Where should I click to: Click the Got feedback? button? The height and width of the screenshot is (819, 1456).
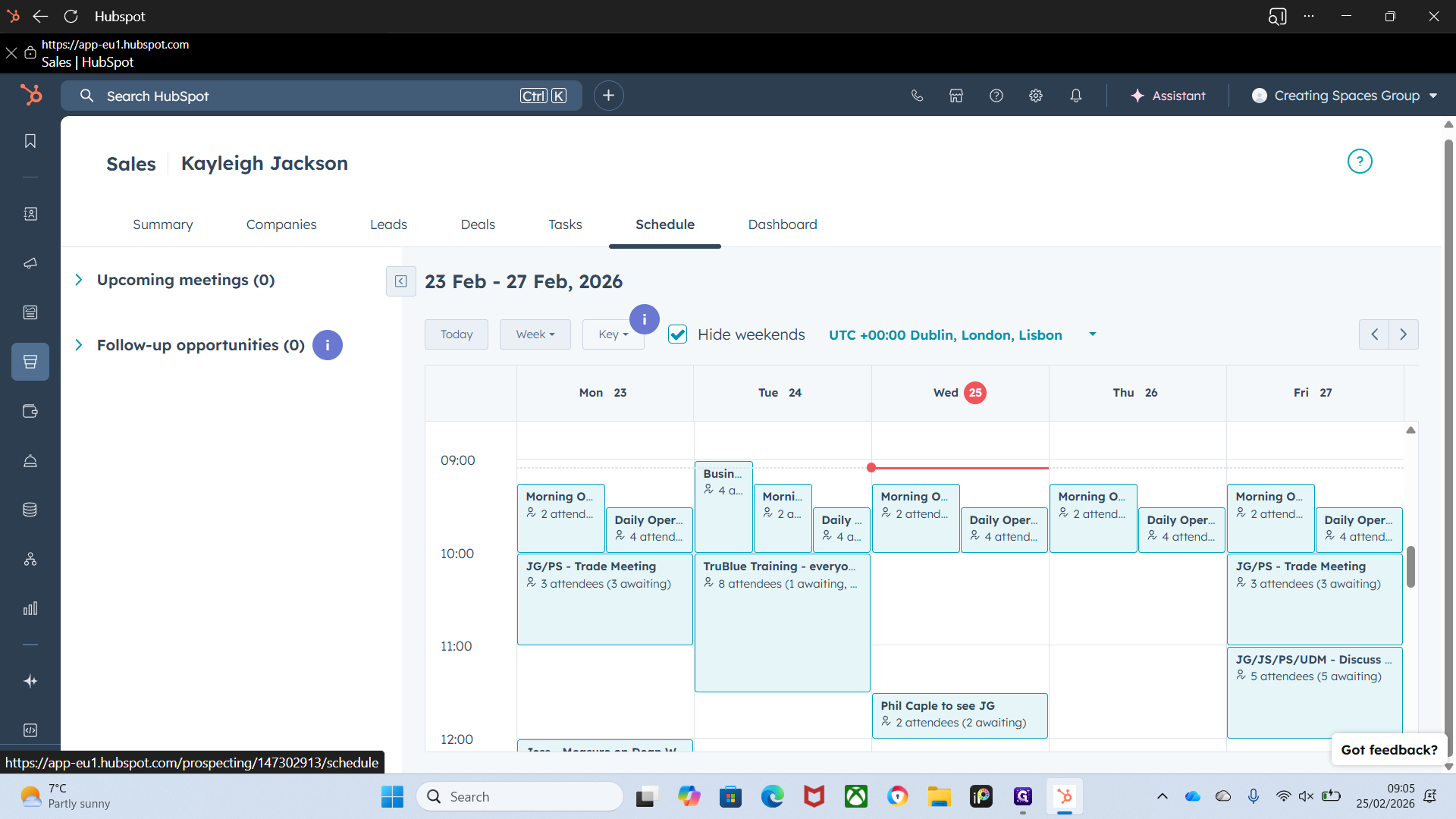[x=1389, y=750]
